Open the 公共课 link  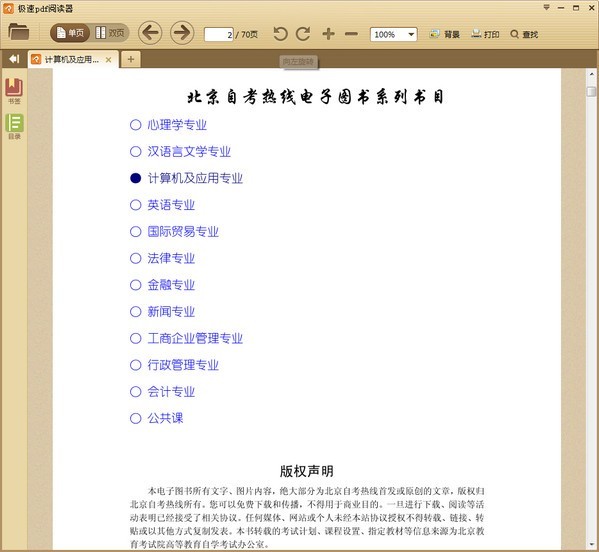[165, 418]
